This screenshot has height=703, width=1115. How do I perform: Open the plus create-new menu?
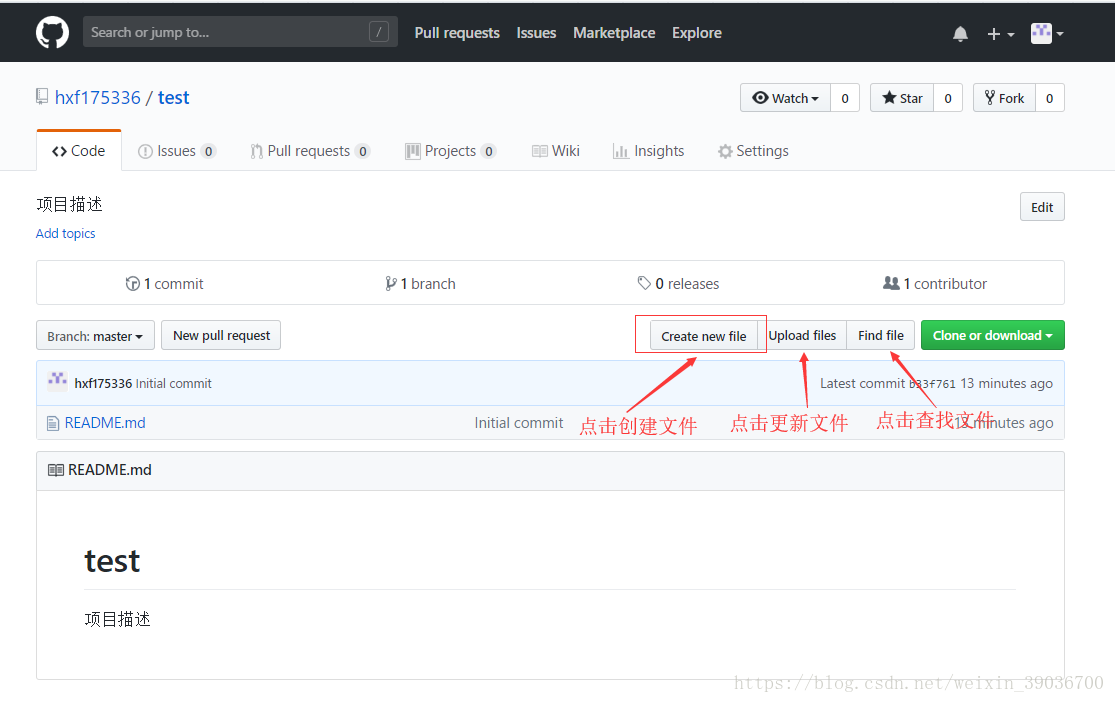[1001, 33]
